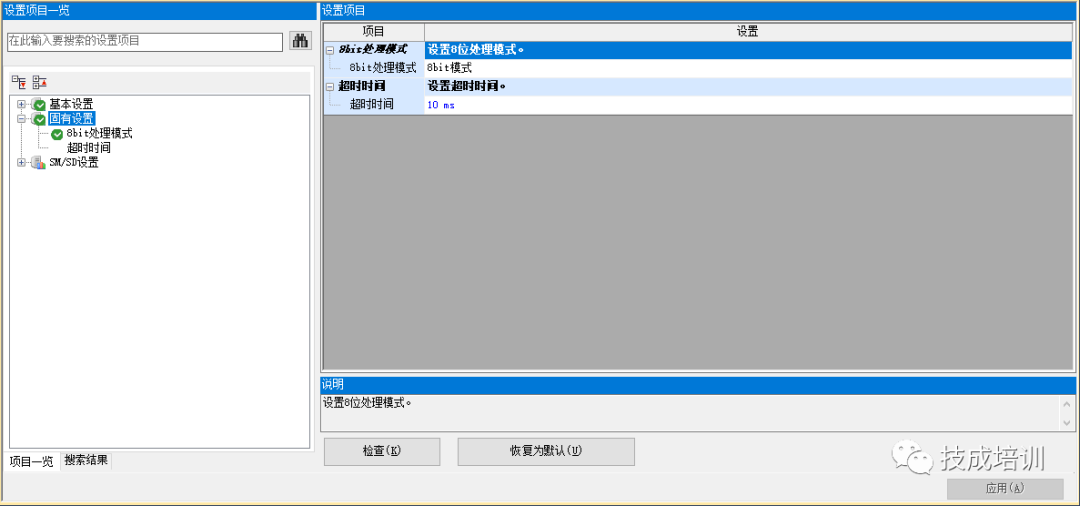Click the description scrollbar down arrow

[x=1067, y=422]
